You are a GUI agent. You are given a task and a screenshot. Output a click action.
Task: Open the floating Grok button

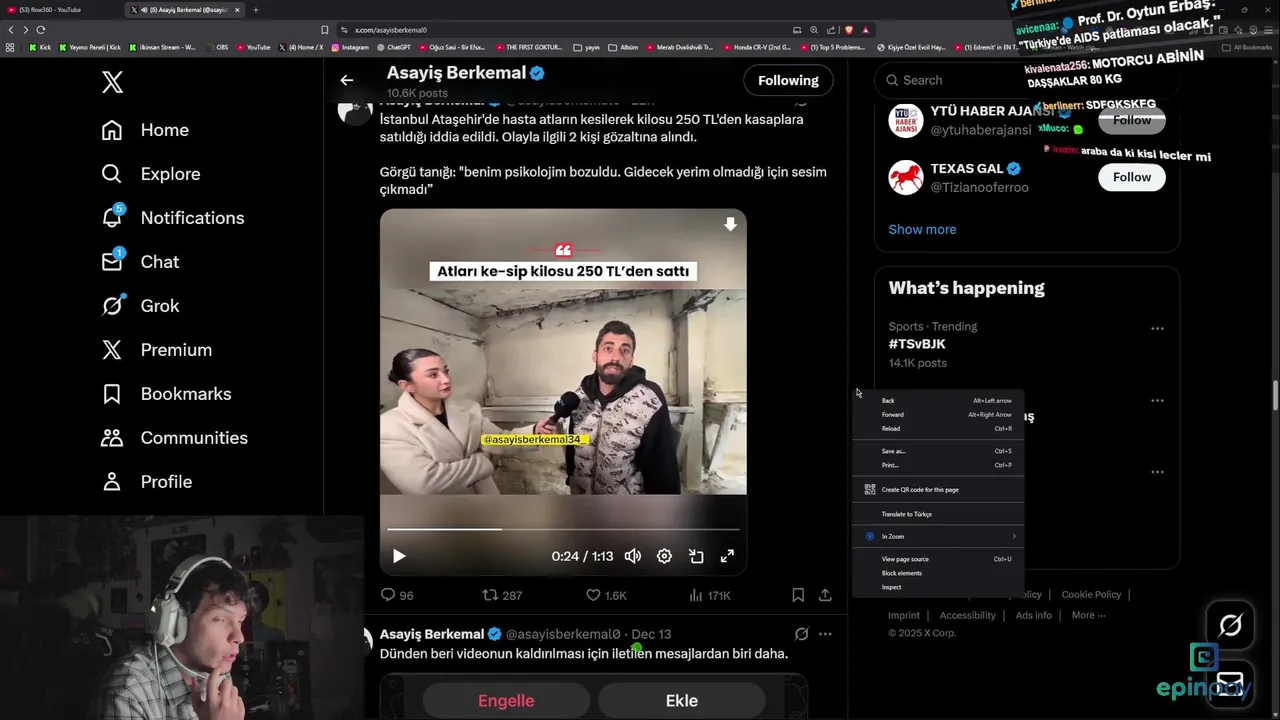point(1230,626)
